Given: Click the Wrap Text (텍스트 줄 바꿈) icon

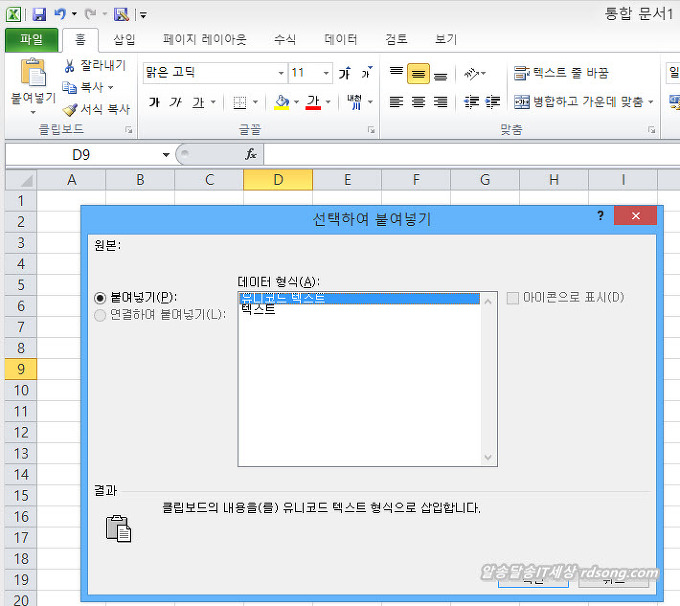Looking at the screenshot, I should [521, 73].
